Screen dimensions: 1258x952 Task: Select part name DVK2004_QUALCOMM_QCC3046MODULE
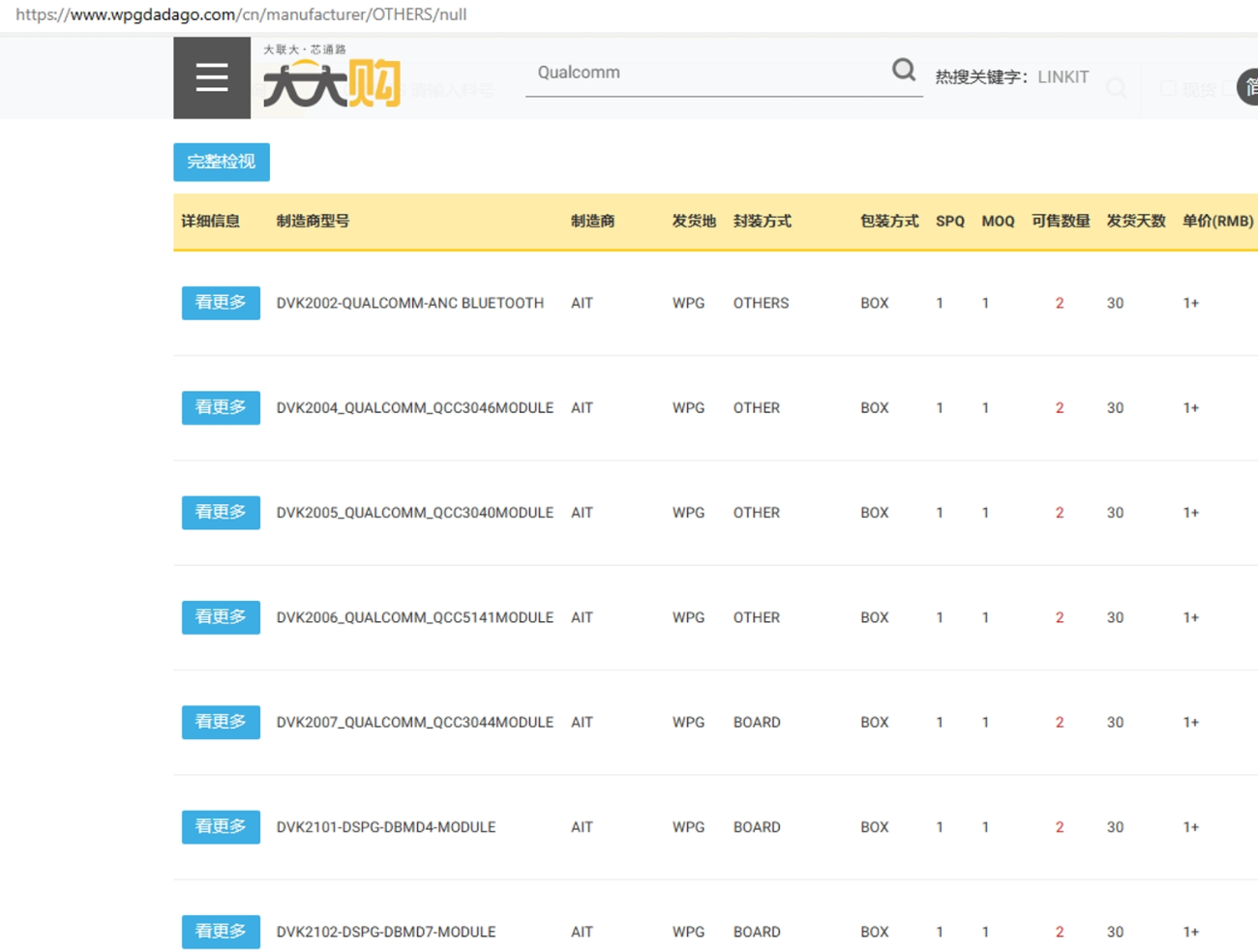pyautogui.click(x=415, y=408)
